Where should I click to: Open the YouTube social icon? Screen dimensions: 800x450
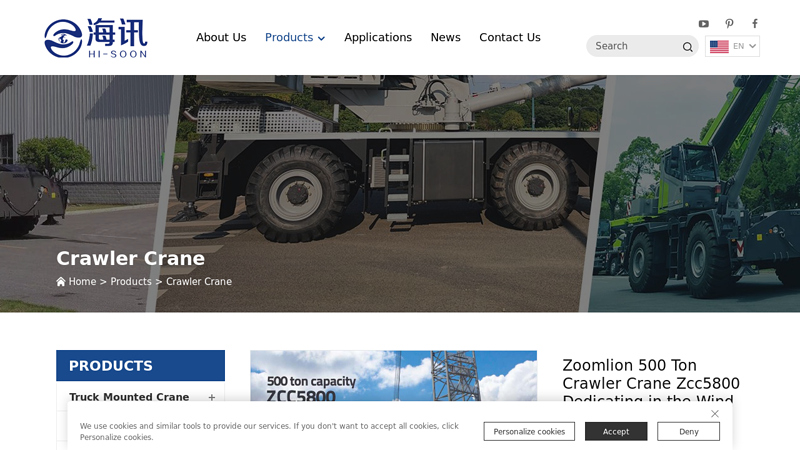click(x=704, y=23)
